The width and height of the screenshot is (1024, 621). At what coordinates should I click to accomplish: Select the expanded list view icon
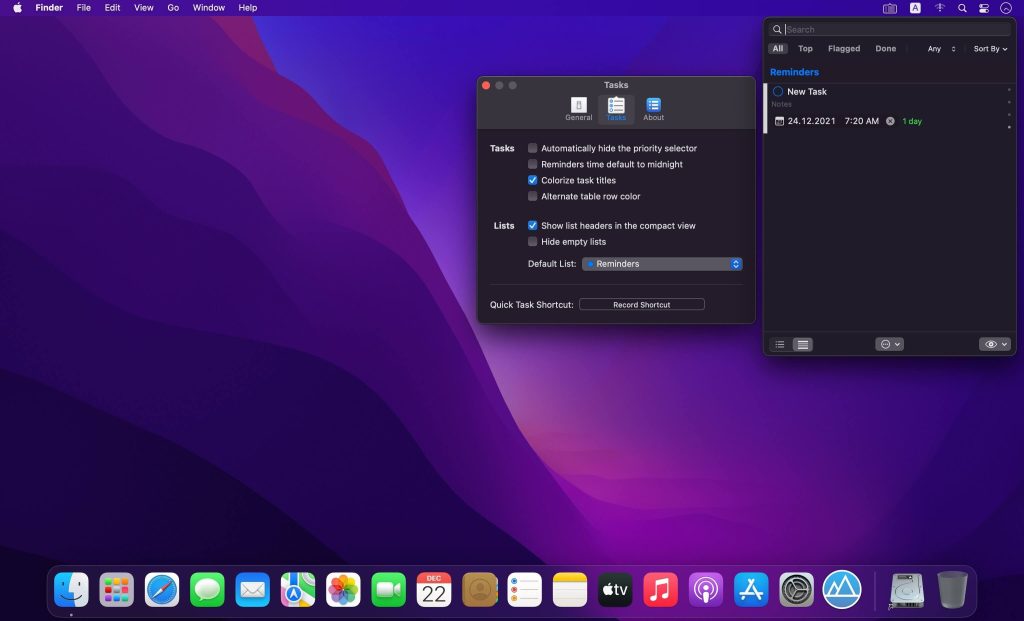pyautogui.click(x=802, y=344)
